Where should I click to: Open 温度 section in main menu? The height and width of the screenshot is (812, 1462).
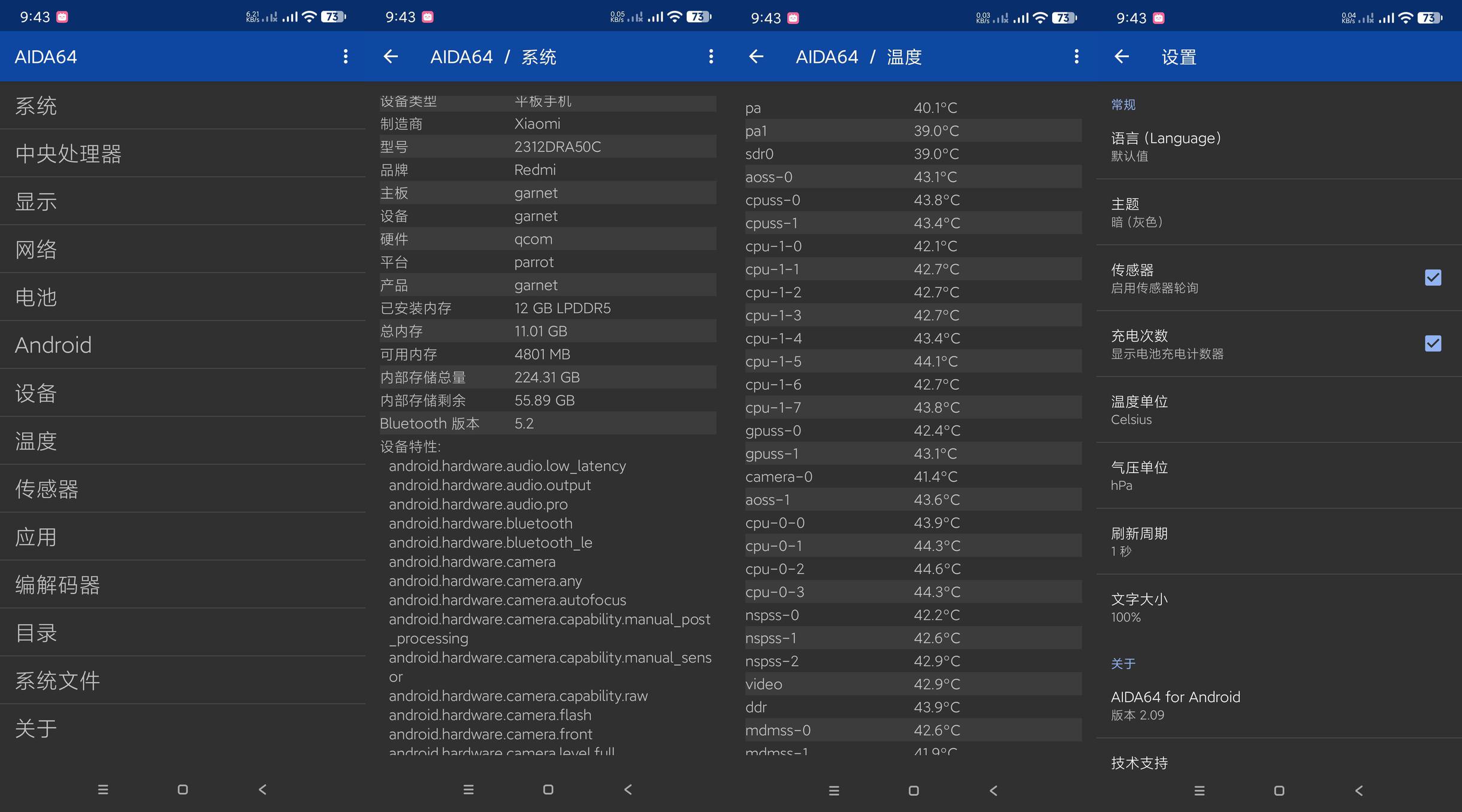coord(183,441)
